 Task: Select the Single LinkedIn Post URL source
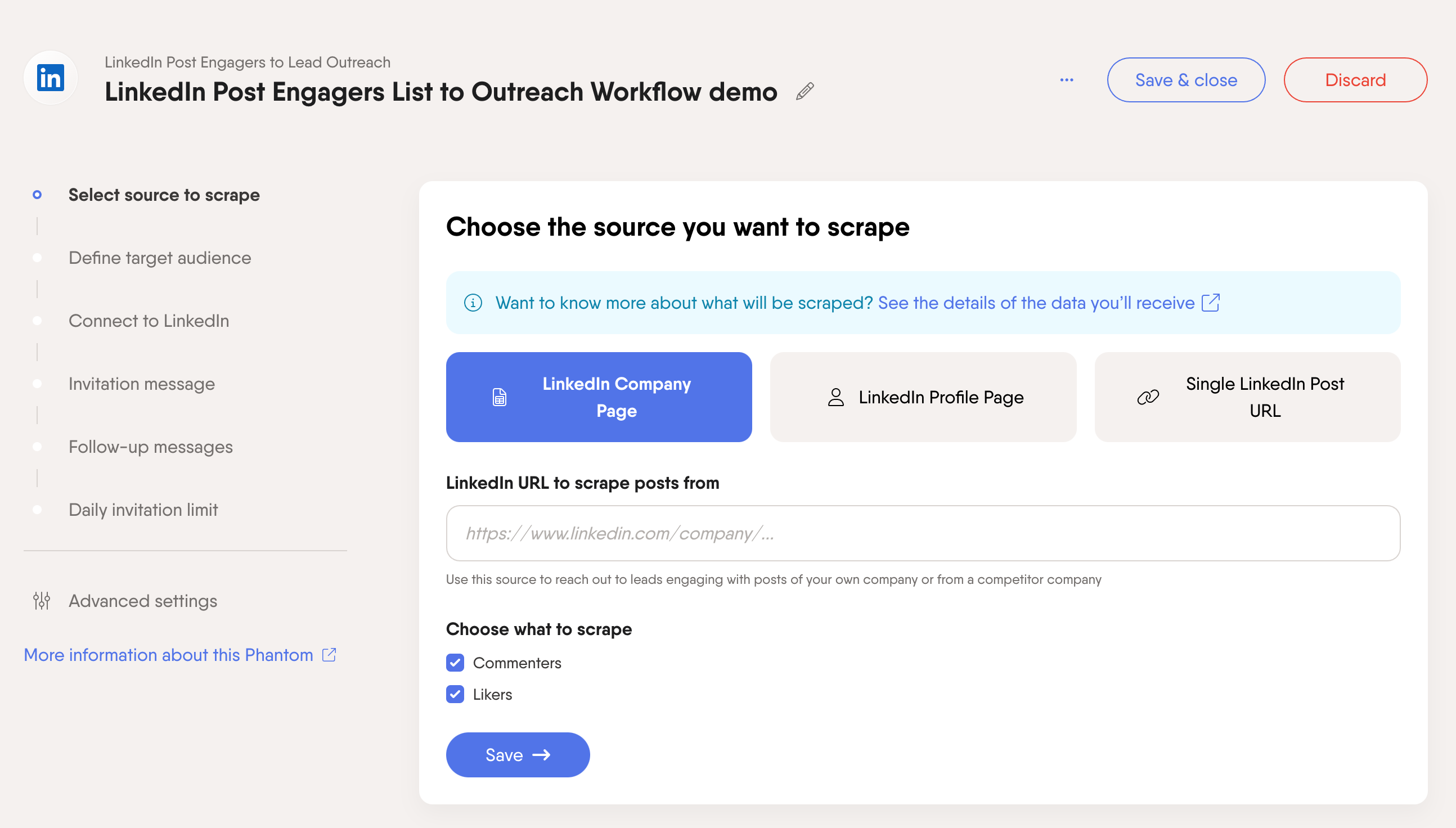[x=1247, y=397]
